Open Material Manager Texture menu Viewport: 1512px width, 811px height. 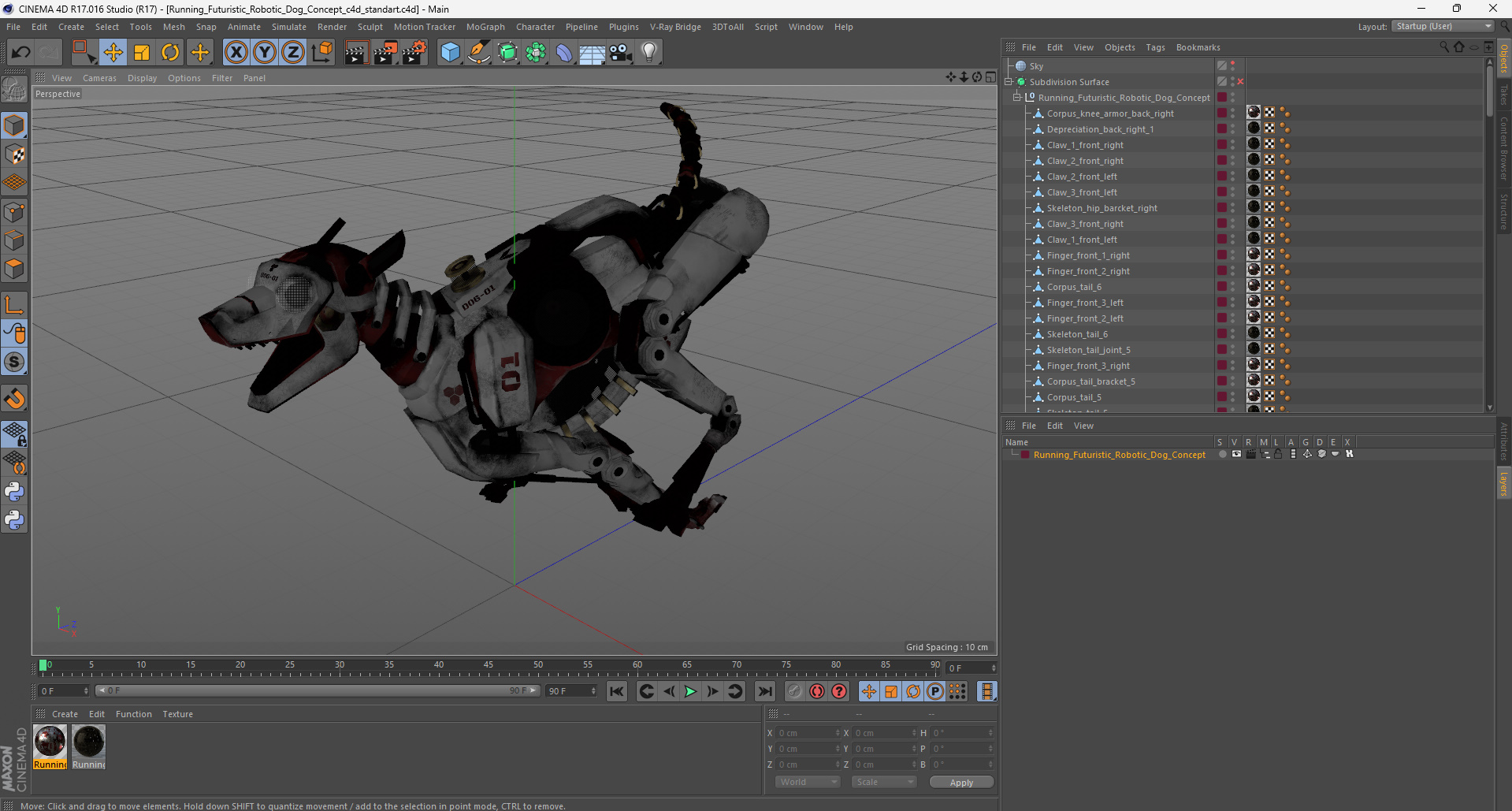point(177,714)
